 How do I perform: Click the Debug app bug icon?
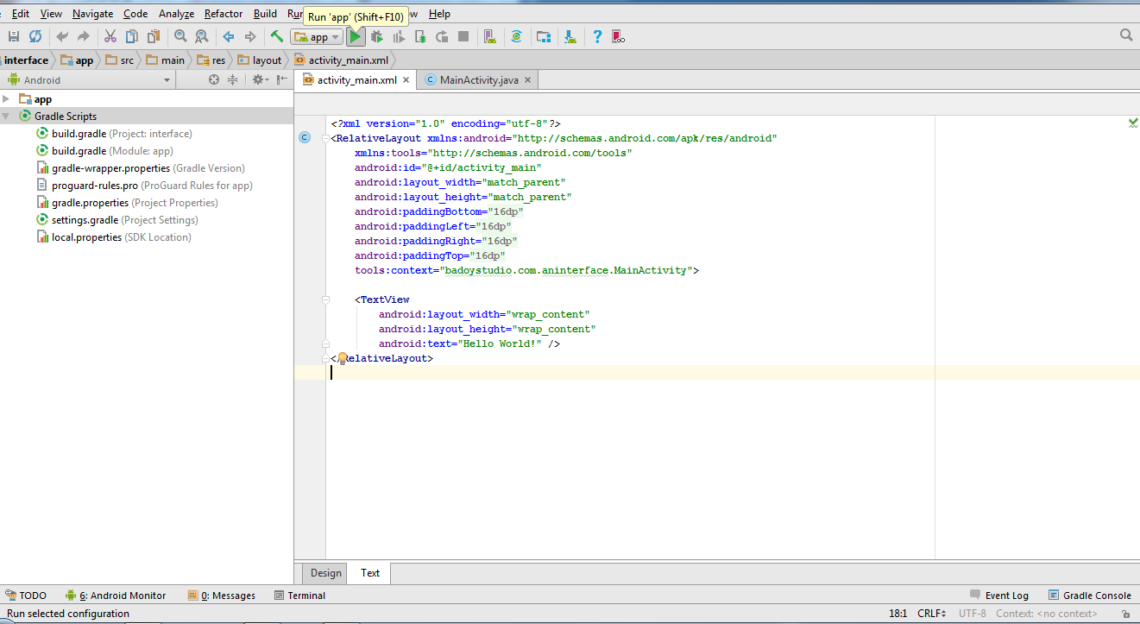[377, 37]
